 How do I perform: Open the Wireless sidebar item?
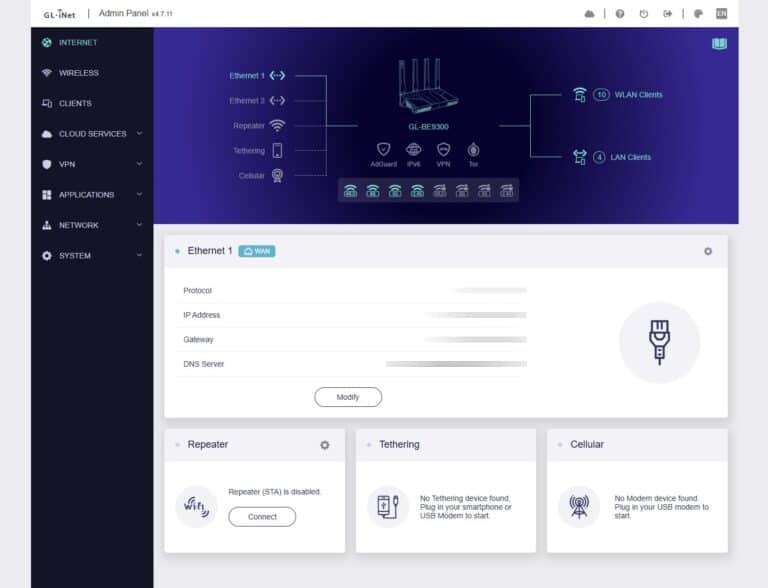pyautogui.click(x=92, y=73)
